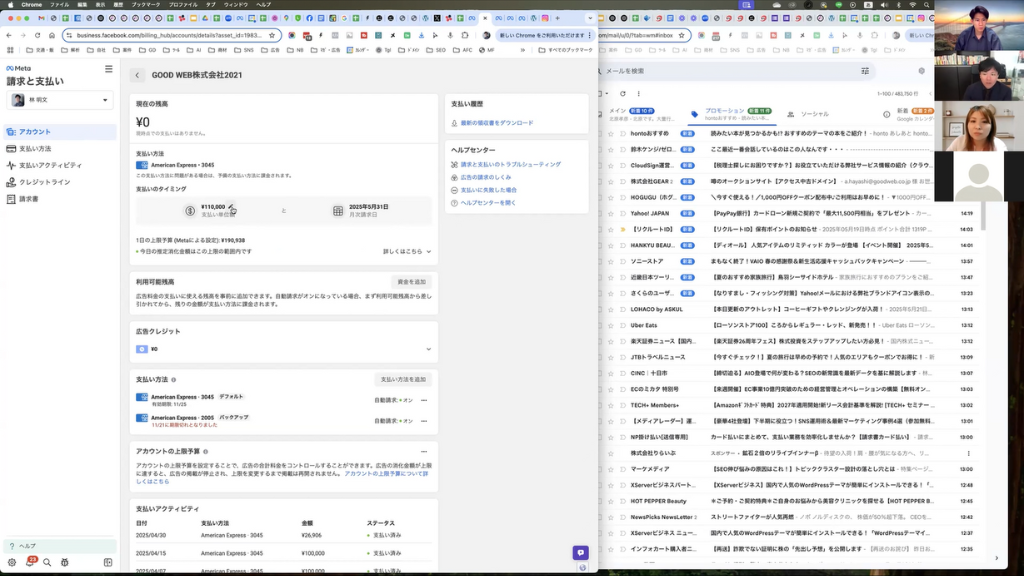This screenshot has height=576, width=1024.
Task: Open Meta notifications bell with 23 badge
Action: (30, 562)
